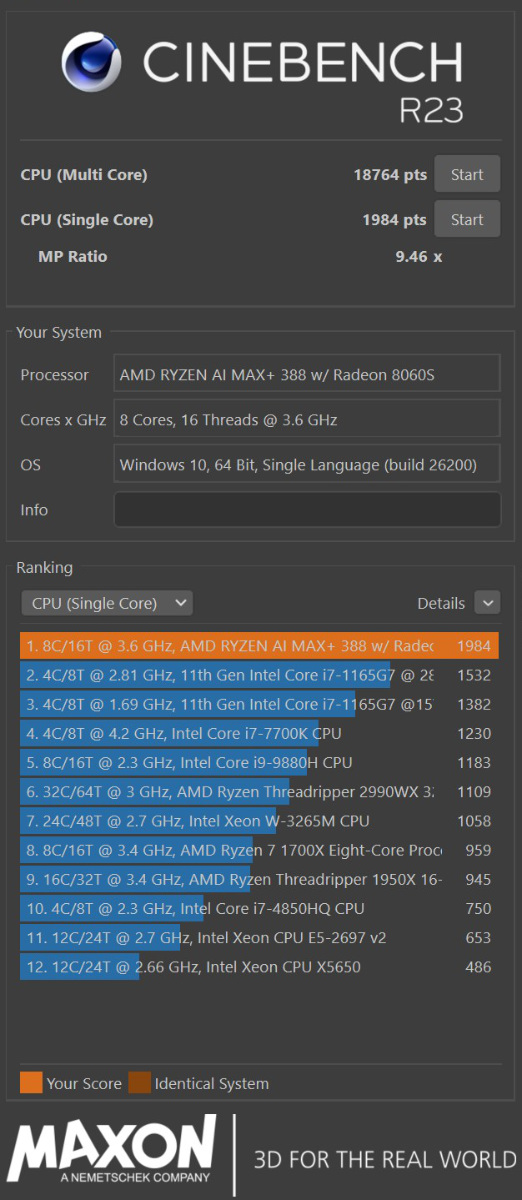This screenshot has height=1200, width=522.
Task: Expand the Details dropdown arrow
Action: click(487, 603)
